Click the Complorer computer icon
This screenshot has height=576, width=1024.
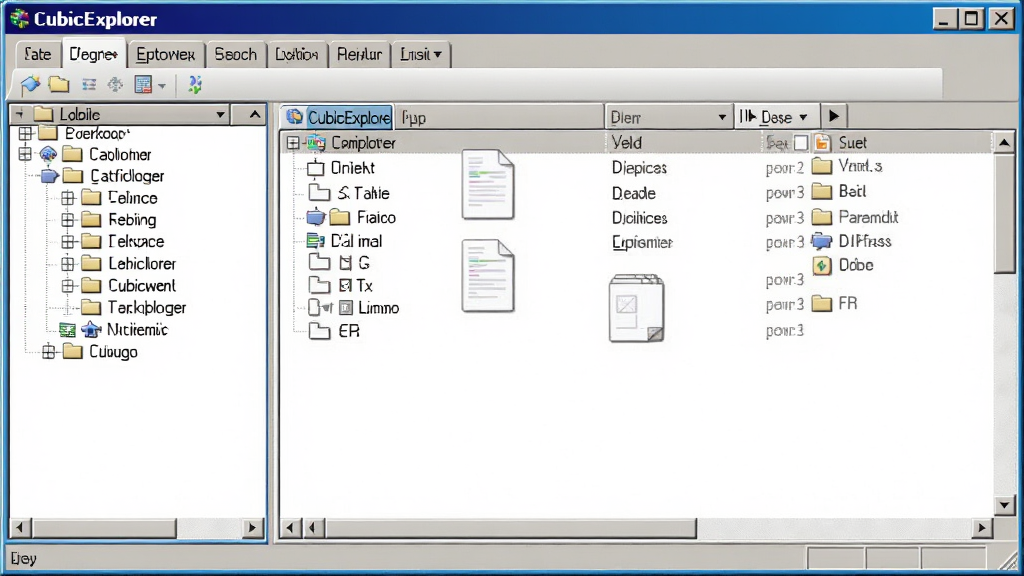pyautogui.click(x=316, y=142)
